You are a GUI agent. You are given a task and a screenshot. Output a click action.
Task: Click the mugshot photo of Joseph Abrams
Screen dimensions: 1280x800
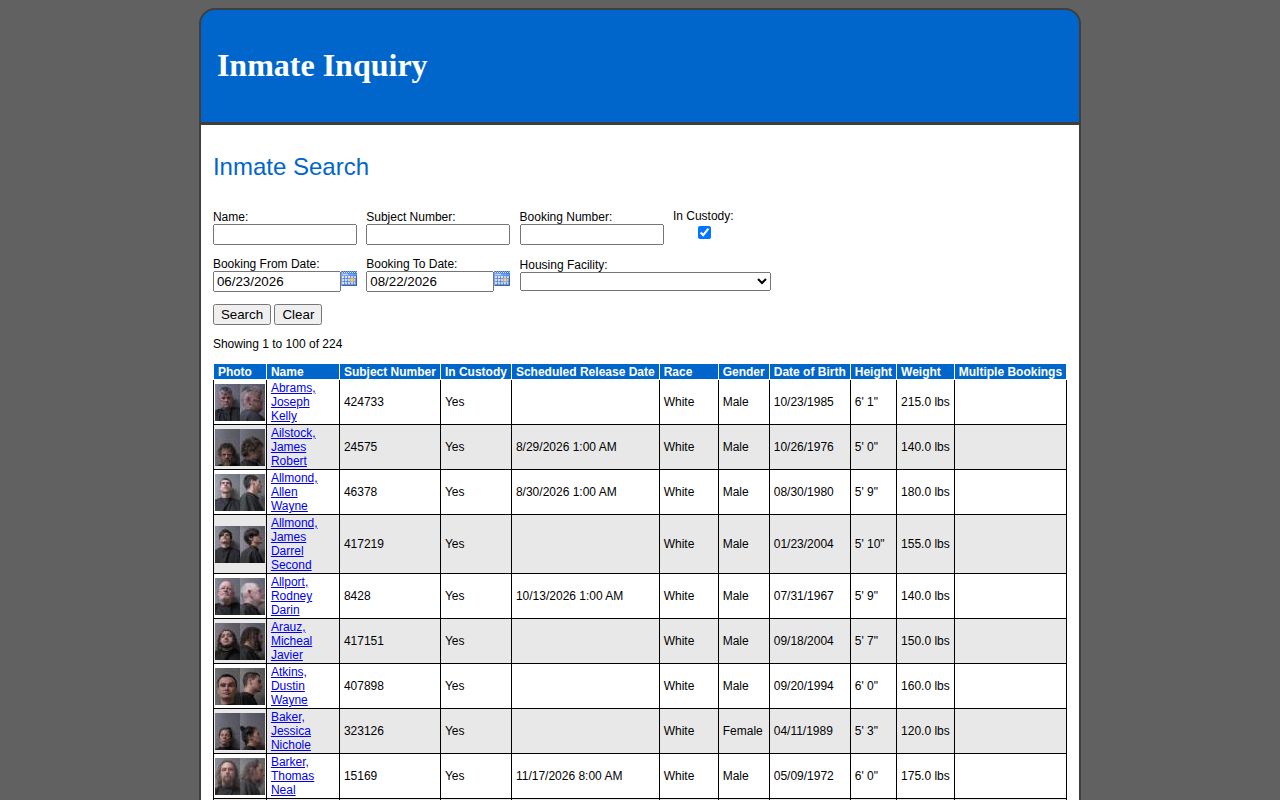click(x=240, y=402)
